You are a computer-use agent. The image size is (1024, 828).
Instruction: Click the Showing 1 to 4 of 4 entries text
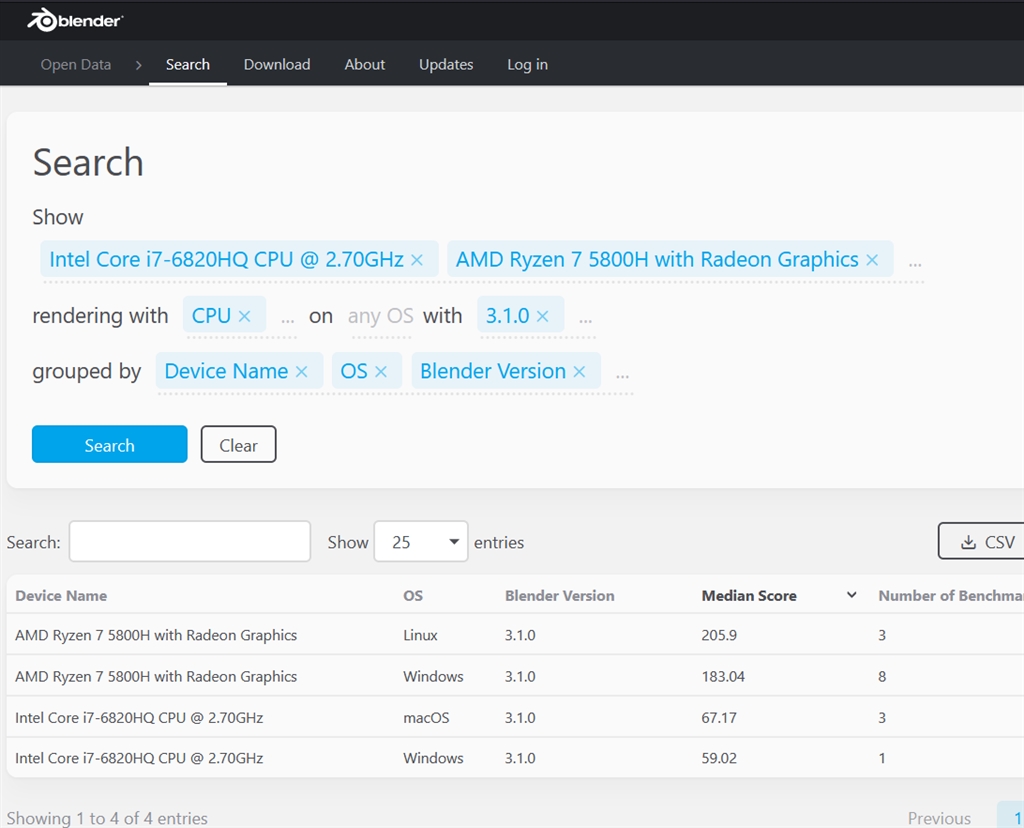[x=107, y=818]
